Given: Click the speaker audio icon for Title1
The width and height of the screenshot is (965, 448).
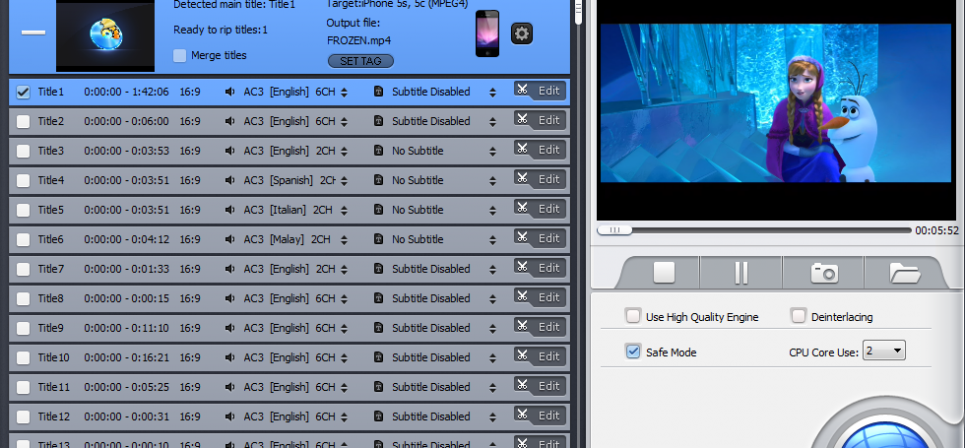Looking at the screenshot, I should point(230,92).
